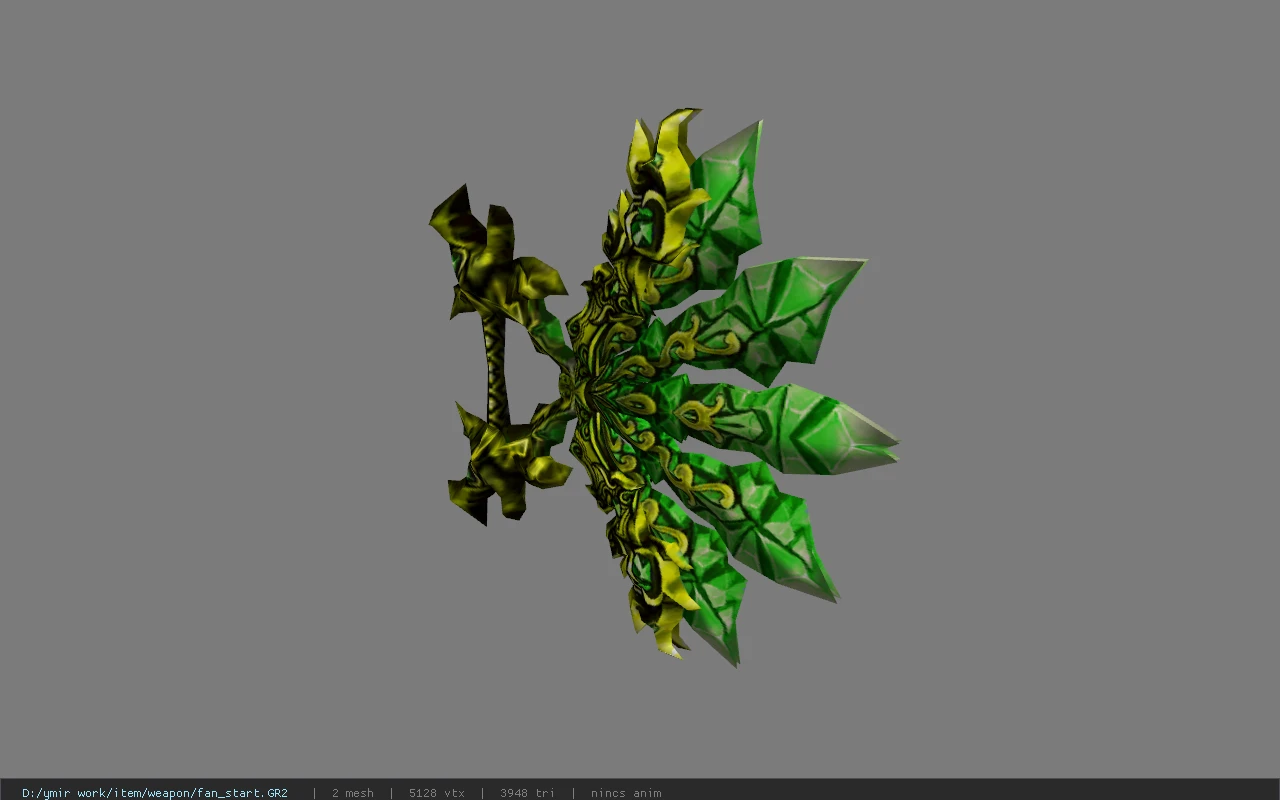Click the '3948 tri' triangle count

tap(527, 793)
